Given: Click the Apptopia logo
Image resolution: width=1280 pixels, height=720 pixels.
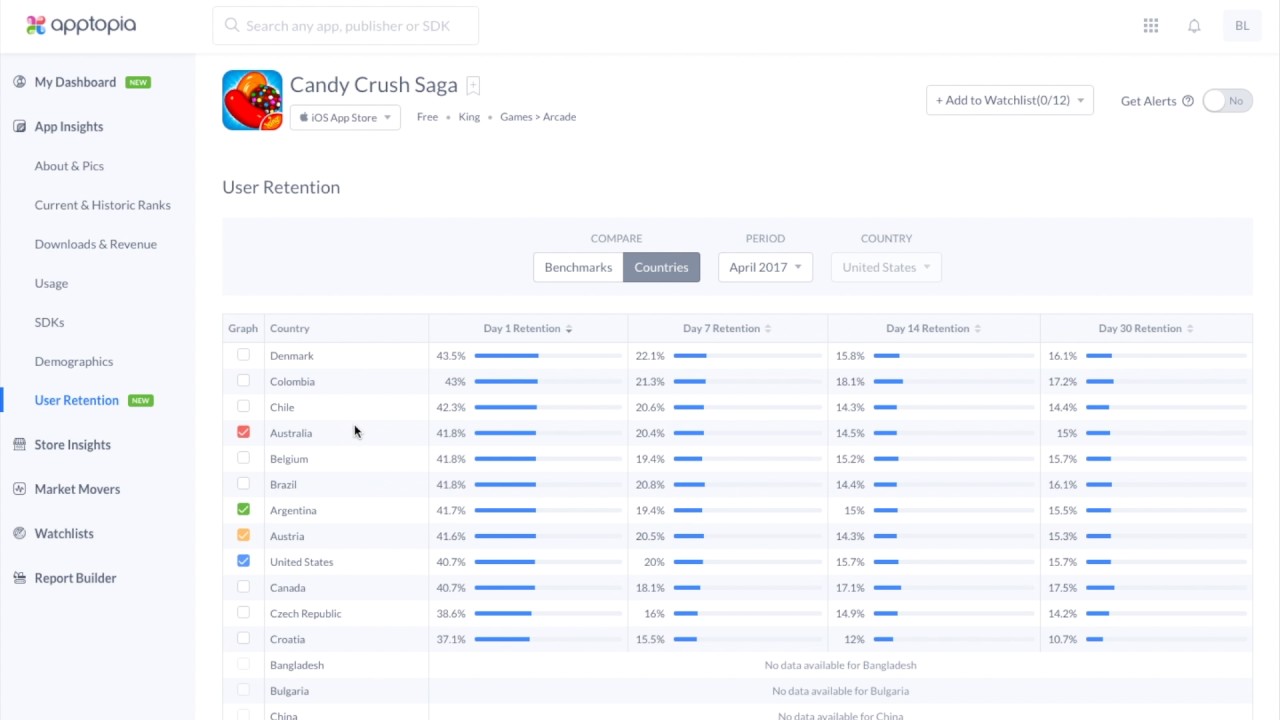Looking at the screenshot, I should click(x=80, y=25).
